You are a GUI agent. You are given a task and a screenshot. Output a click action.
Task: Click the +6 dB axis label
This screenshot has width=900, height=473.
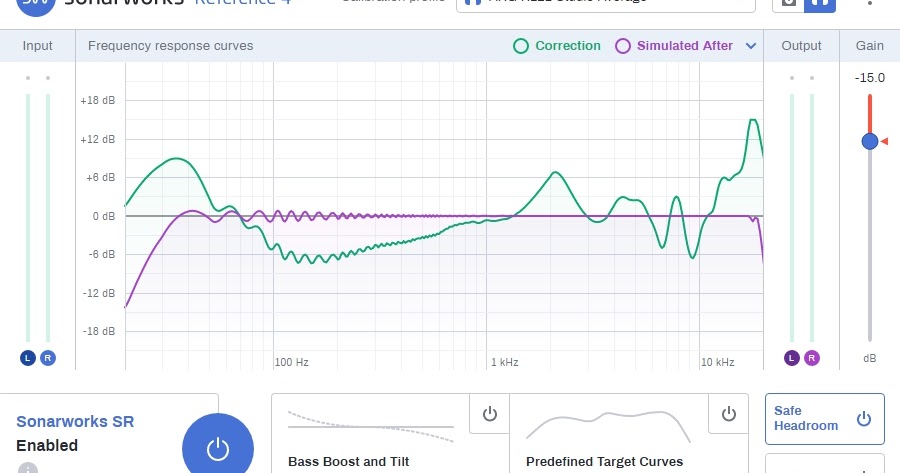[x=100, y=177]
